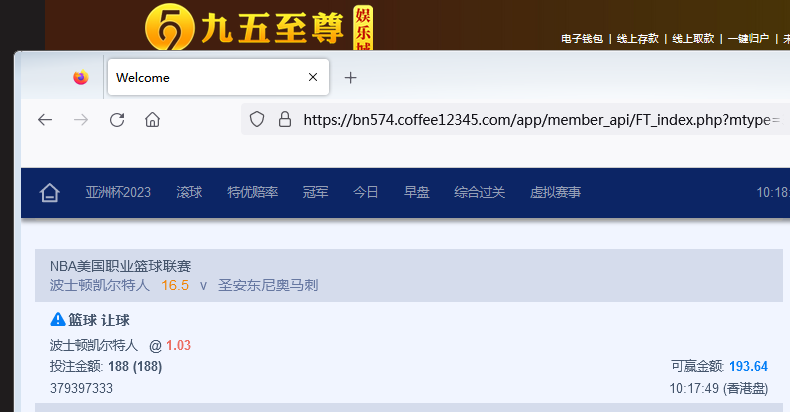
Task: Click the timestamp 10:17:49 (香港盘)
Action: point(718,388)
